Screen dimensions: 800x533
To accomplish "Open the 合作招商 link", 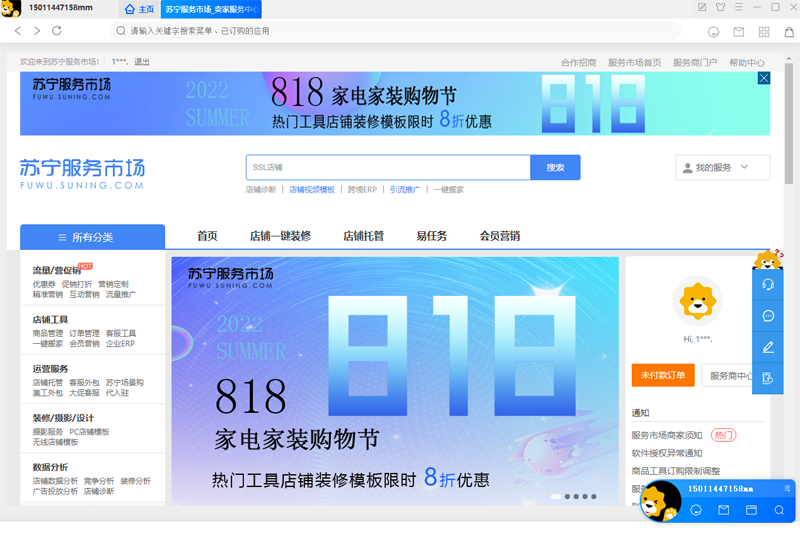I will tap(579, 63).
